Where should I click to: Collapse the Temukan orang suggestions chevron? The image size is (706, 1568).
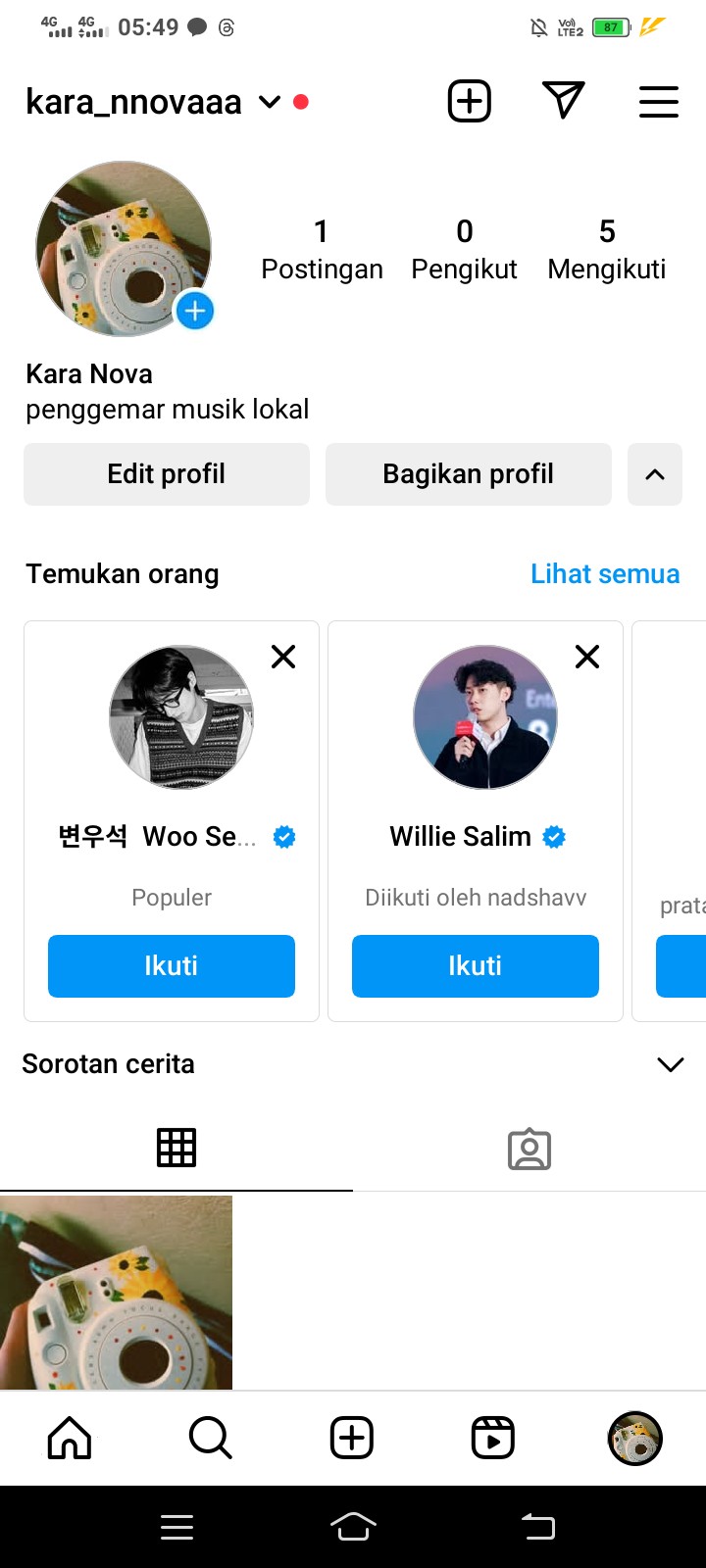[655, 474]
